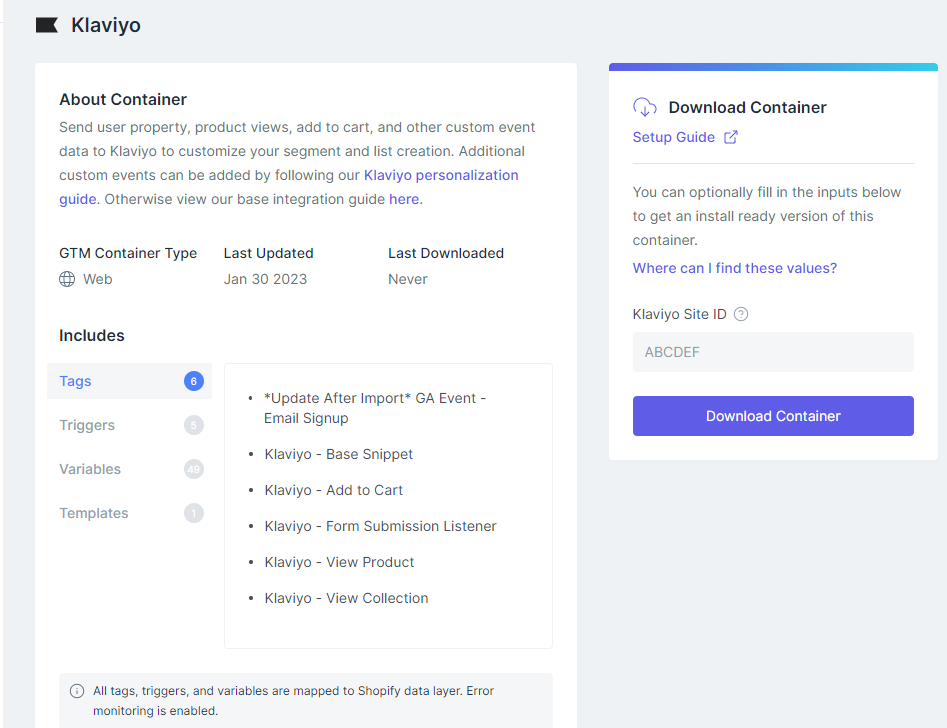Switch to the Triggers tab
Screen dimensions: 947x728
point(87,425)
